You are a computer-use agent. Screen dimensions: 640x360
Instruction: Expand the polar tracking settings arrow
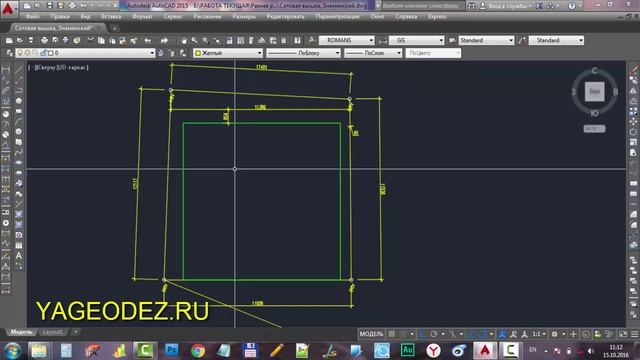pyautogui.click(x=443, y=334)
